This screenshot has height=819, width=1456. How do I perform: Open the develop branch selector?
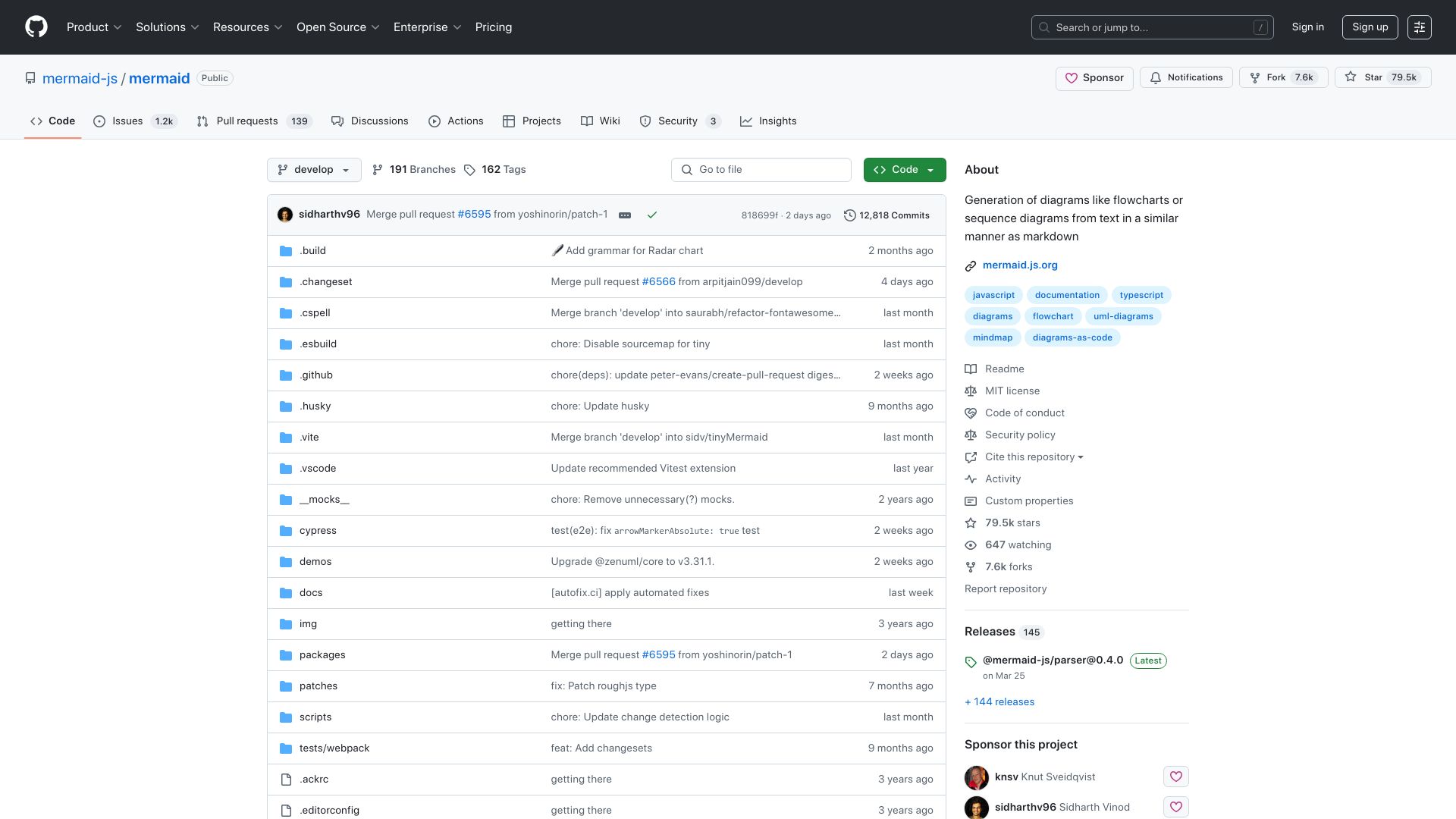point(314,170)
